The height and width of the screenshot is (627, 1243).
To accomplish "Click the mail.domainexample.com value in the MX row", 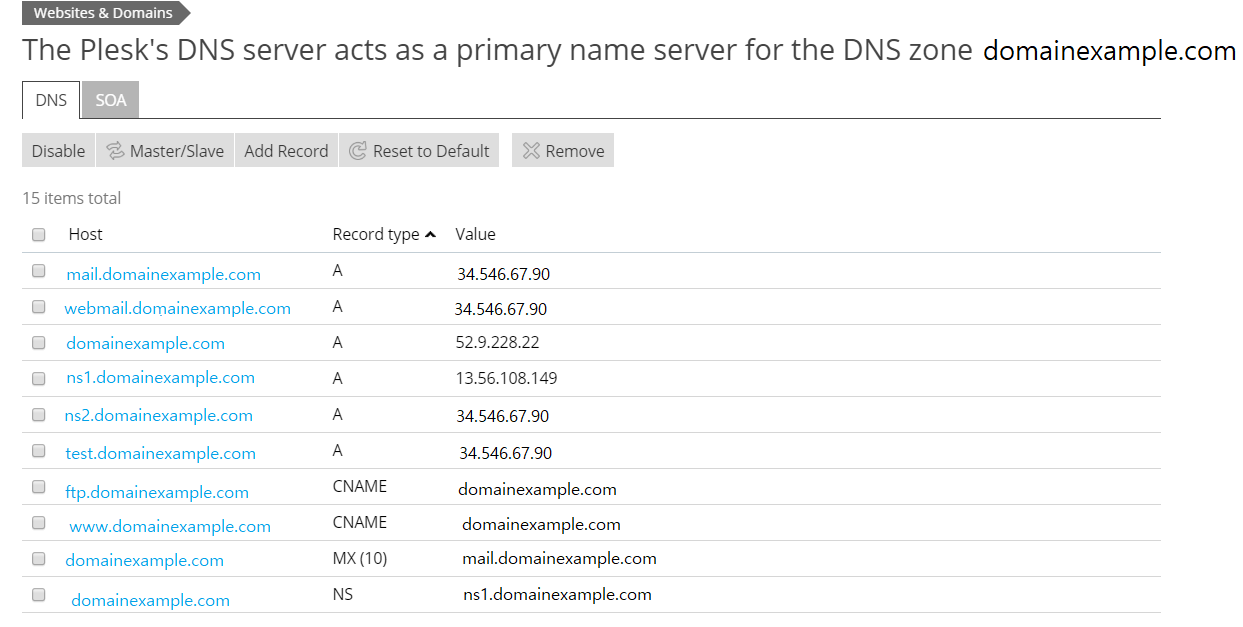I will (x=560, y=558).
